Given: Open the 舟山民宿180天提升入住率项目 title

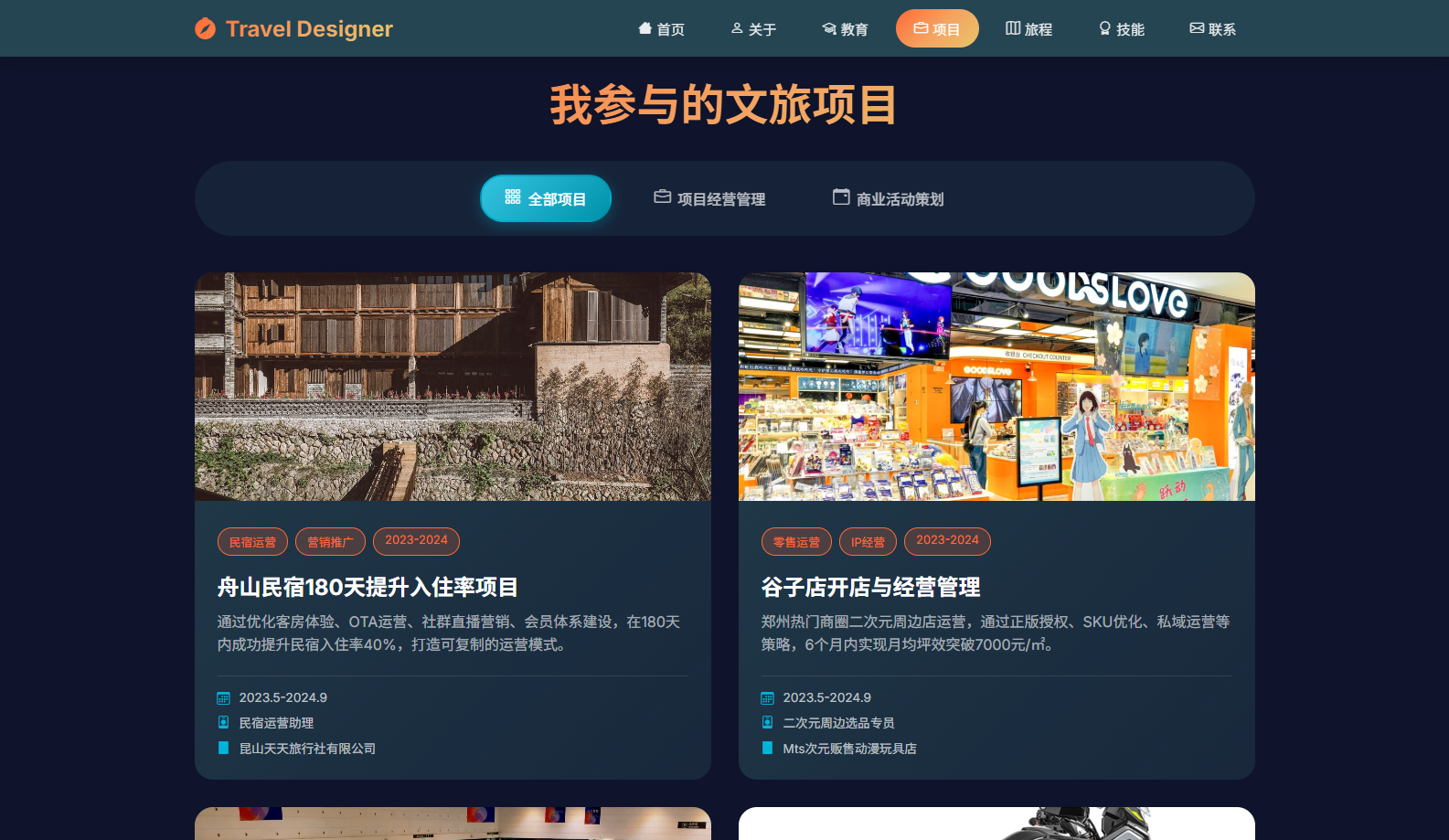Looking at the screenshot, I should pos(368,587).
